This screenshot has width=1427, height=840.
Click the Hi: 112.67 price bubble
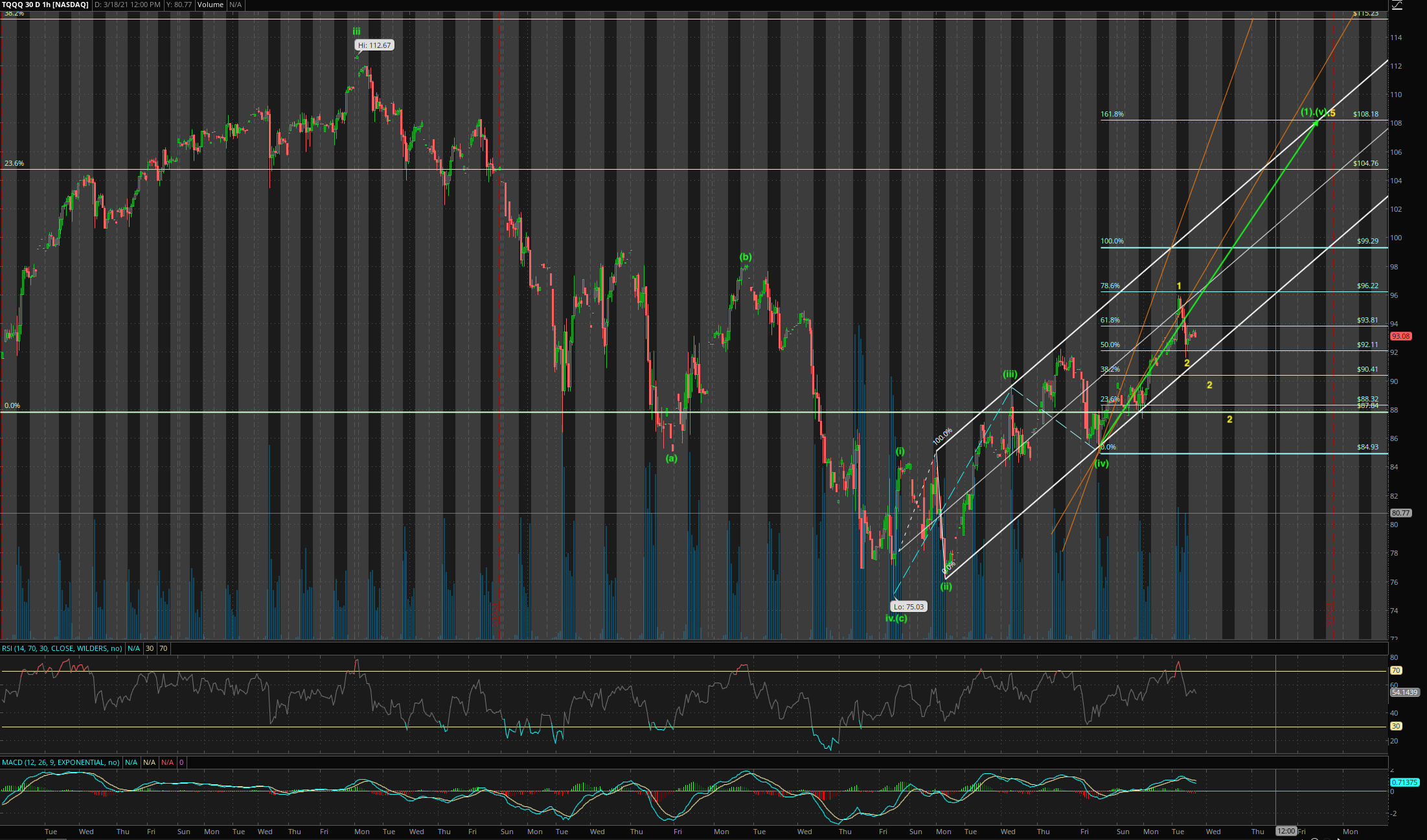(374, 45)
